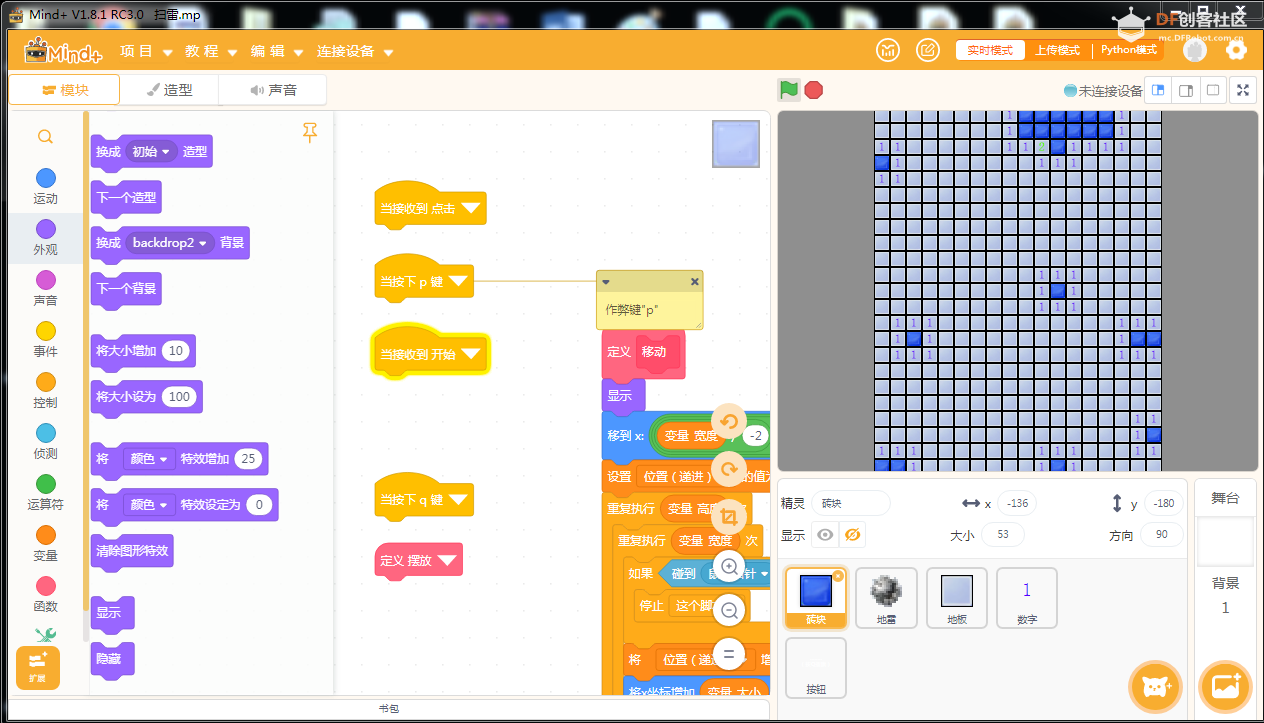This screenshot has width=1264, height=723.
Task: Click the add sprite cat button
Action: [1156, 687]
